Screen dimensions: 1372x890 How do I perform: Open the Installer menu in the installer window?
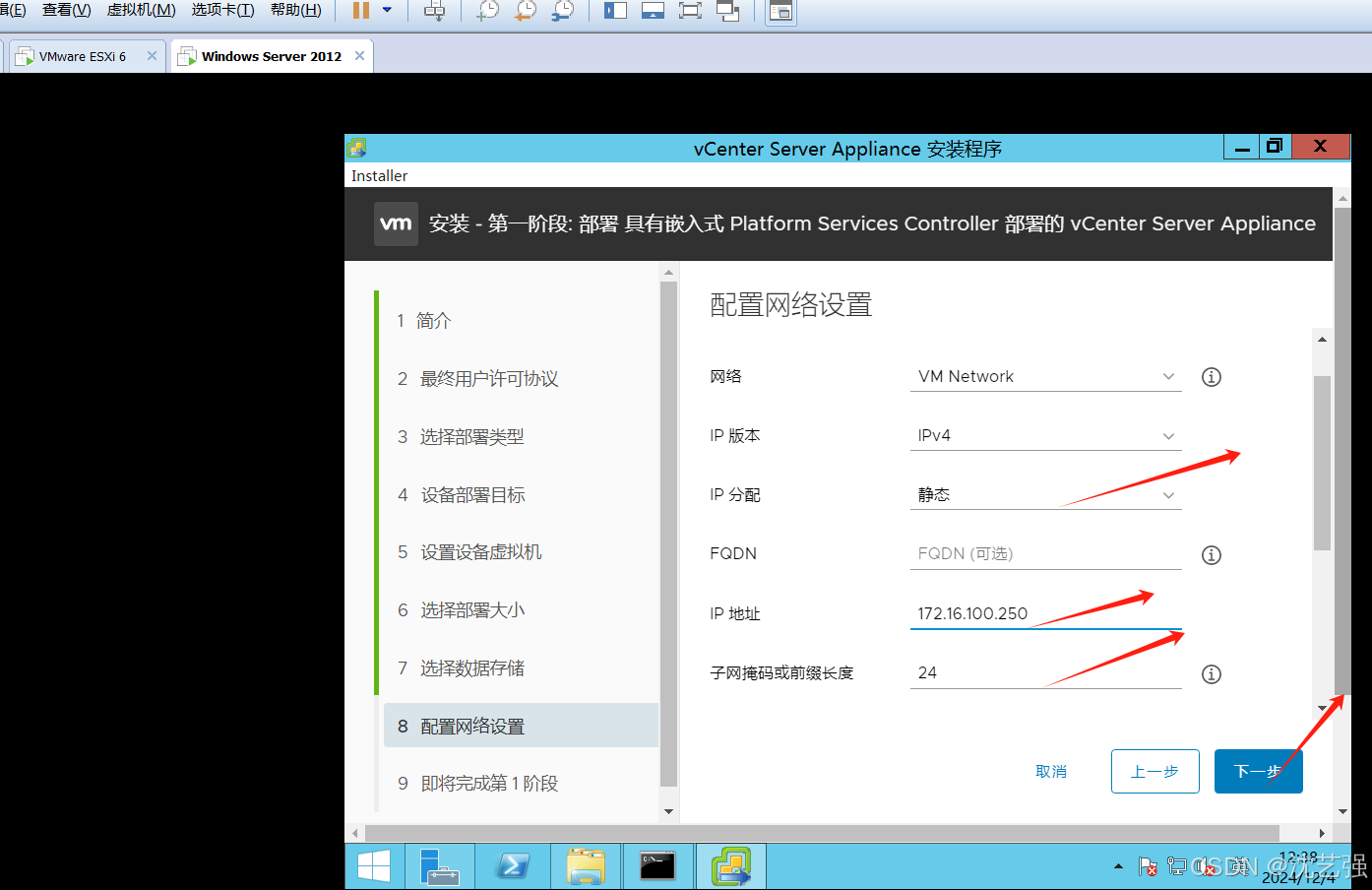pyautogui.click(x=379, y=175)
